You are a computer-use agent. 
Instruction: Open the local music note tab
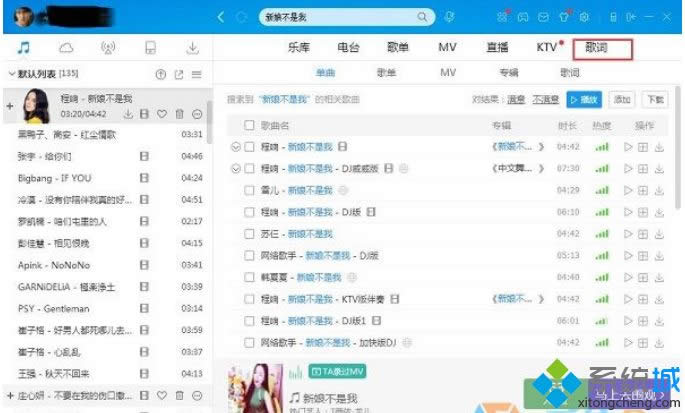point(23,47)
